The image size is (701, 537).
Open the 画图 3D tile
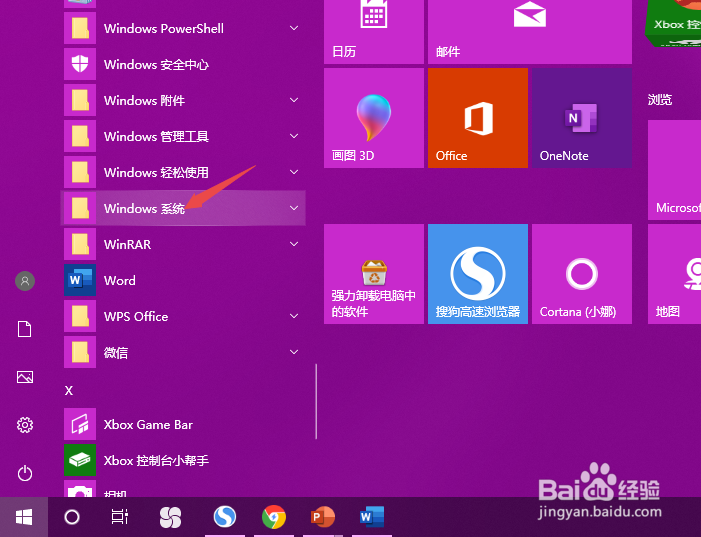(374, 118)
